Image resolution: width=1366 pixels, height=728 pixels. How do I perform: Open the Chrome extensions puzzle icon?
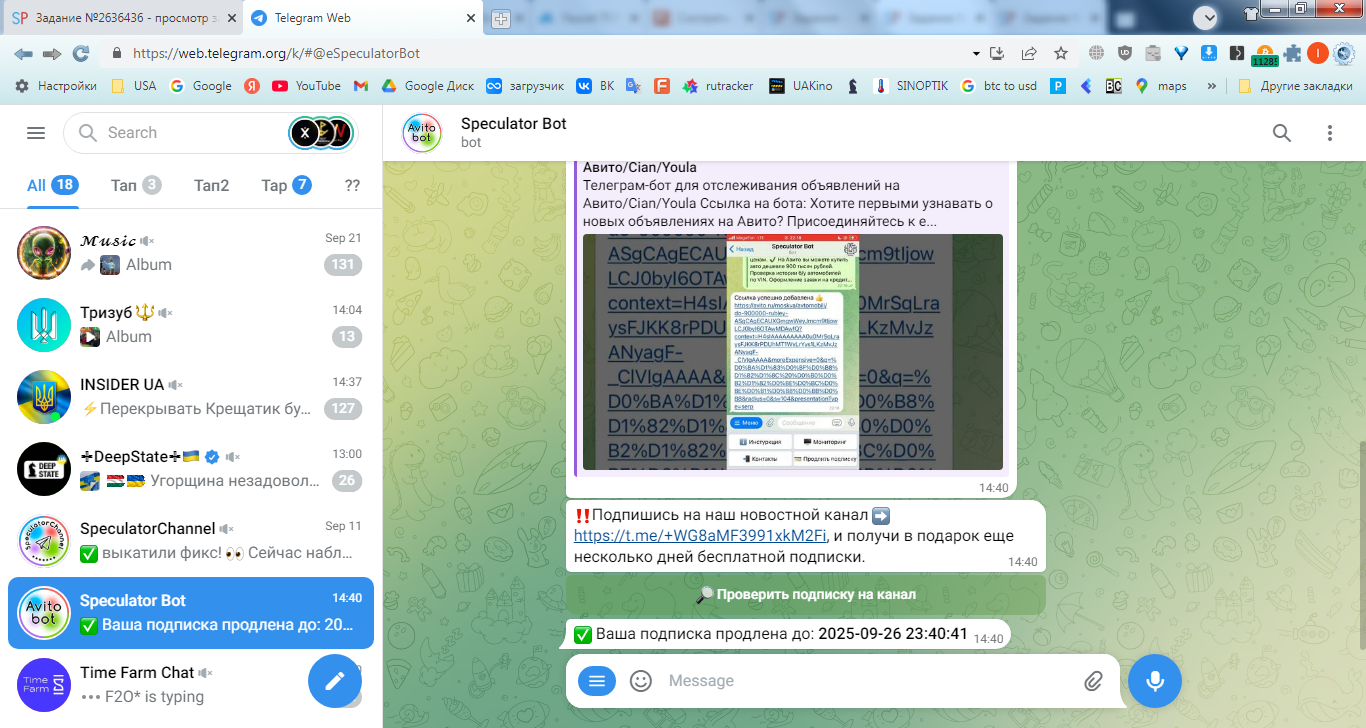click(x=1293, y=53)
